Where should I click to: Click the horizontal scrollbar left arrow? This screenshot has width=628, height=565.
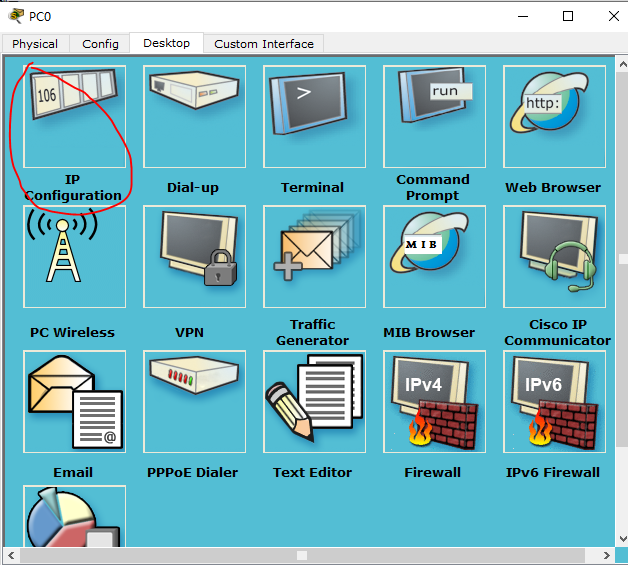(x=11, y=555)
